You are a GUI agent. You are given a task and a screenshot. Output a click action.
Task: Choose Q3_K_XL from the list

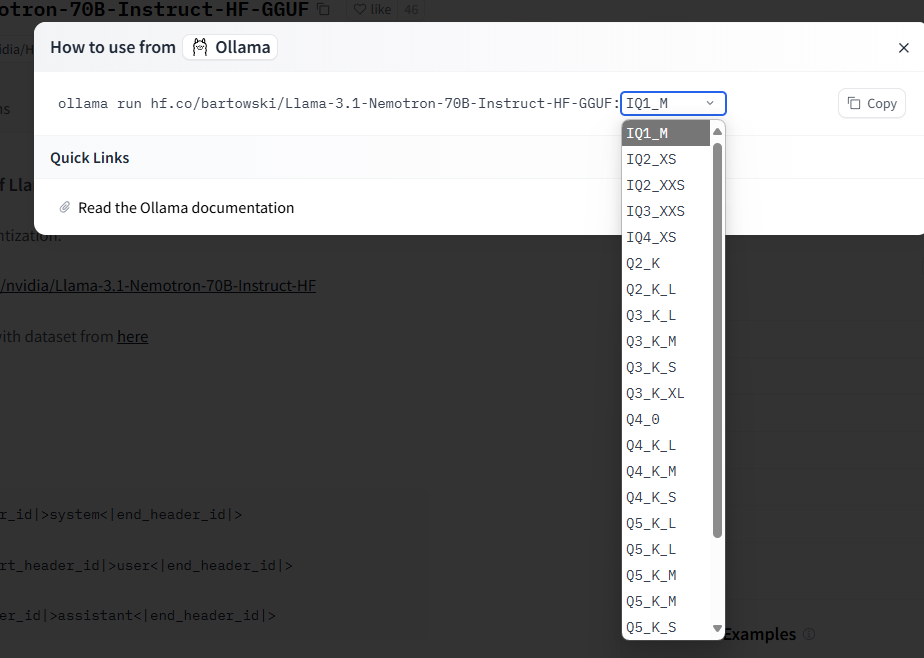(666, 394)
